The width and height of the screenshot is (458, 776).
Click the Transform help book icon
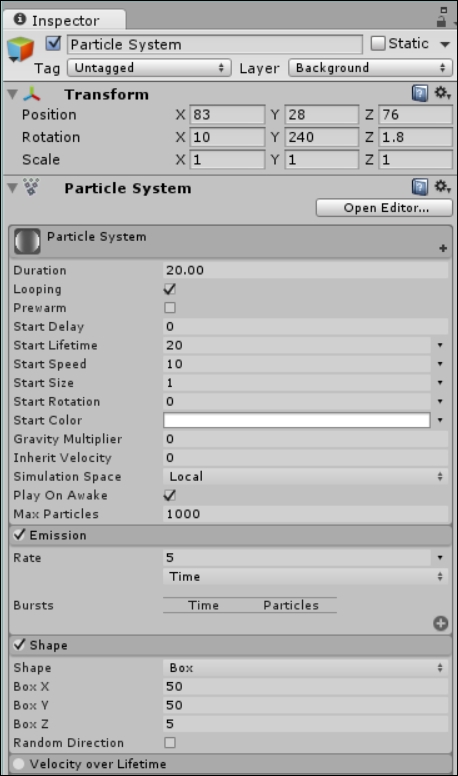pyautogui.click(x=419, y=93)
